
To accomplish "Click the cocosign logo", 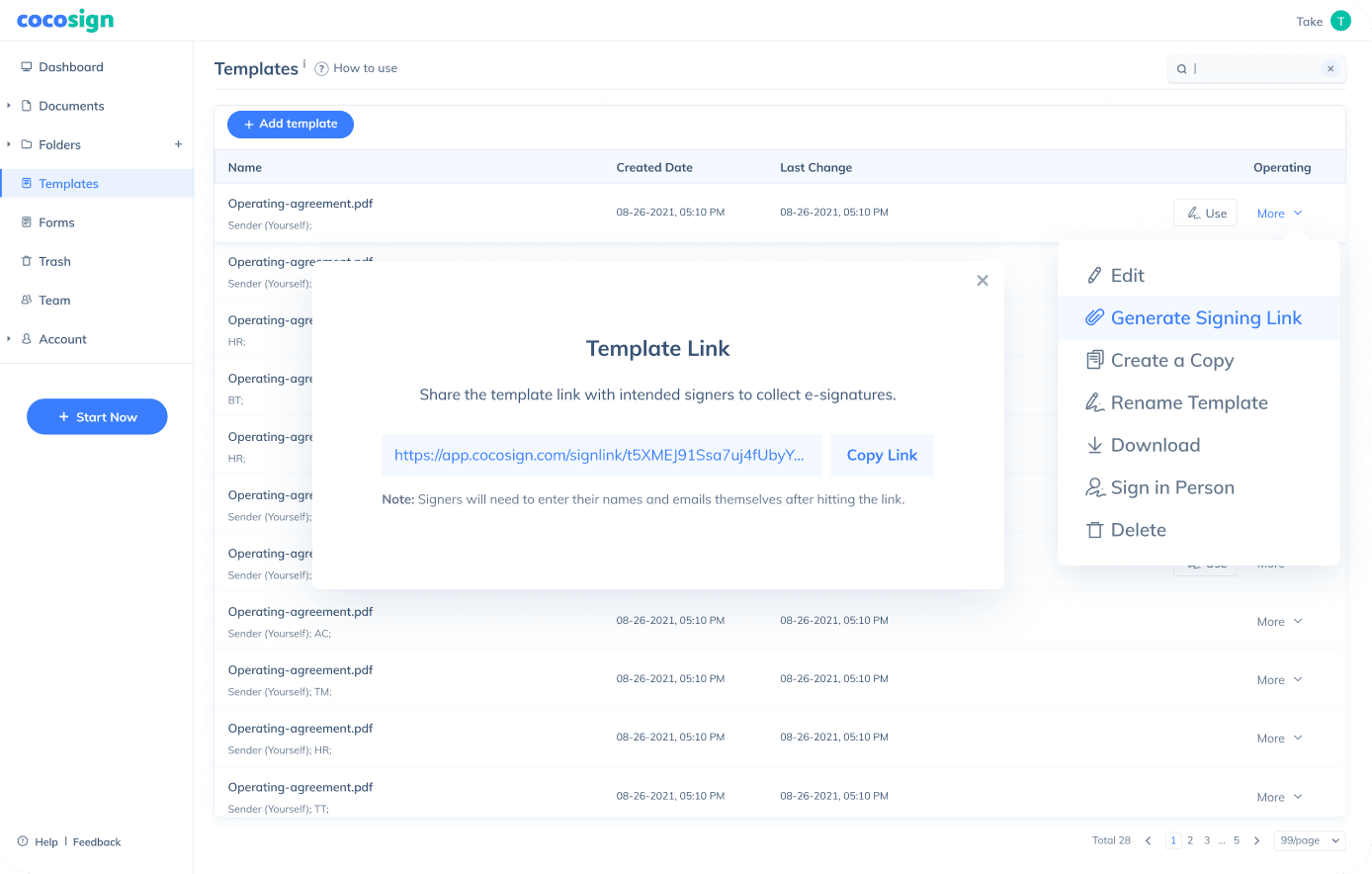I will tap(65, 21).
